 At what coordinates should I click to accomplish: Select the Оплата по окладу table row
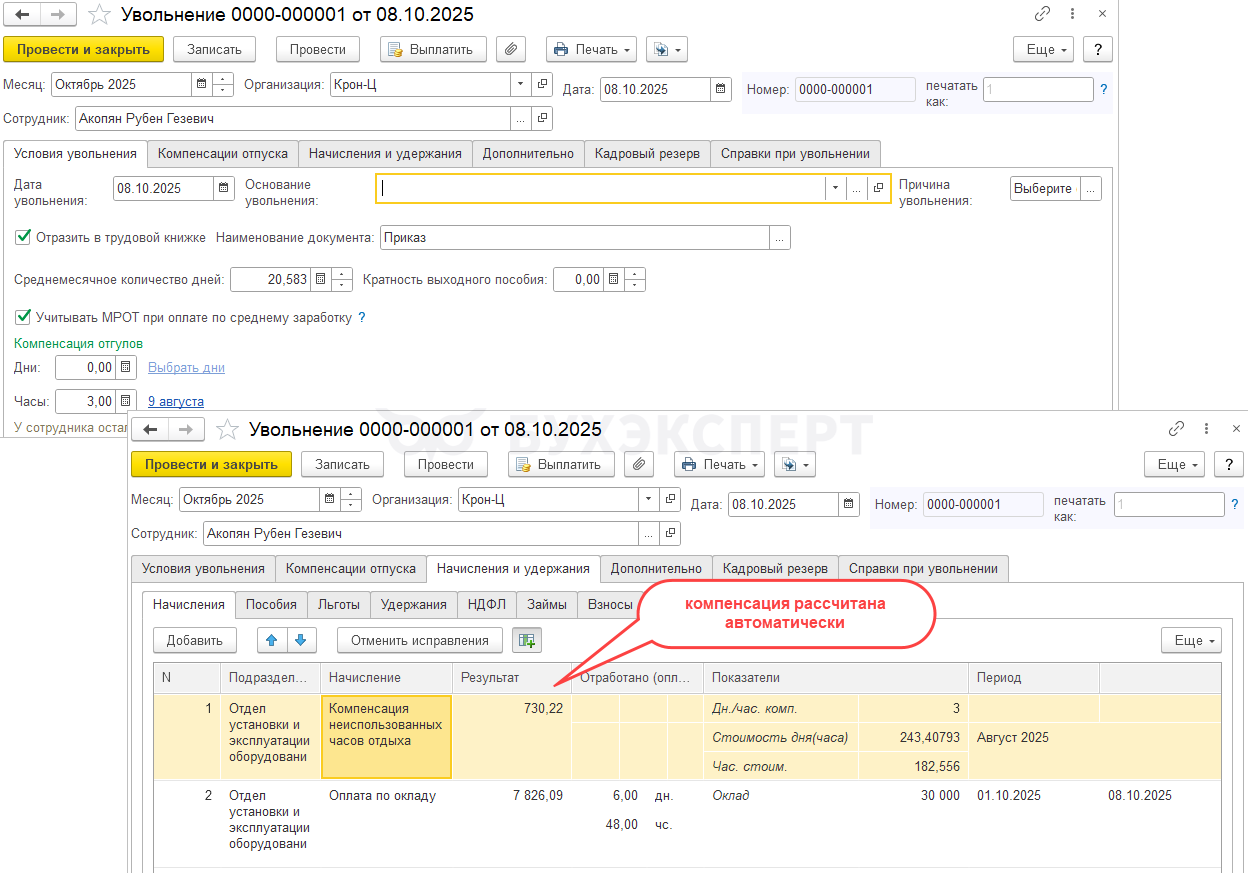pos(382,796)
